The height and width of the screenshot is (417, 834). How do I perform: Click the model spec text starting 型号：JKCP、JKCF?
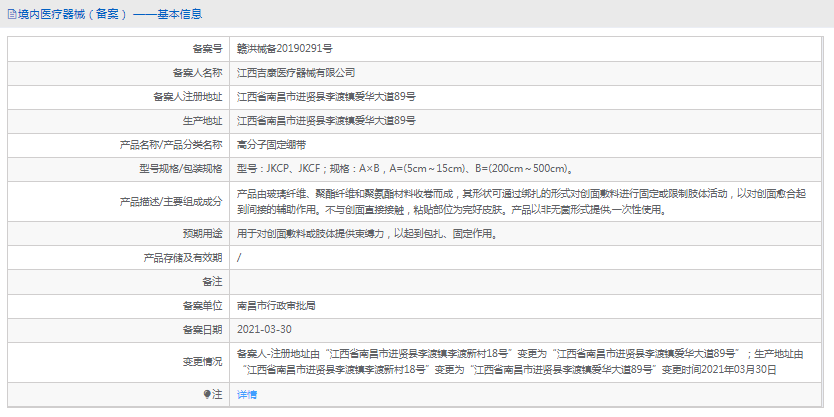pos(405,169)
